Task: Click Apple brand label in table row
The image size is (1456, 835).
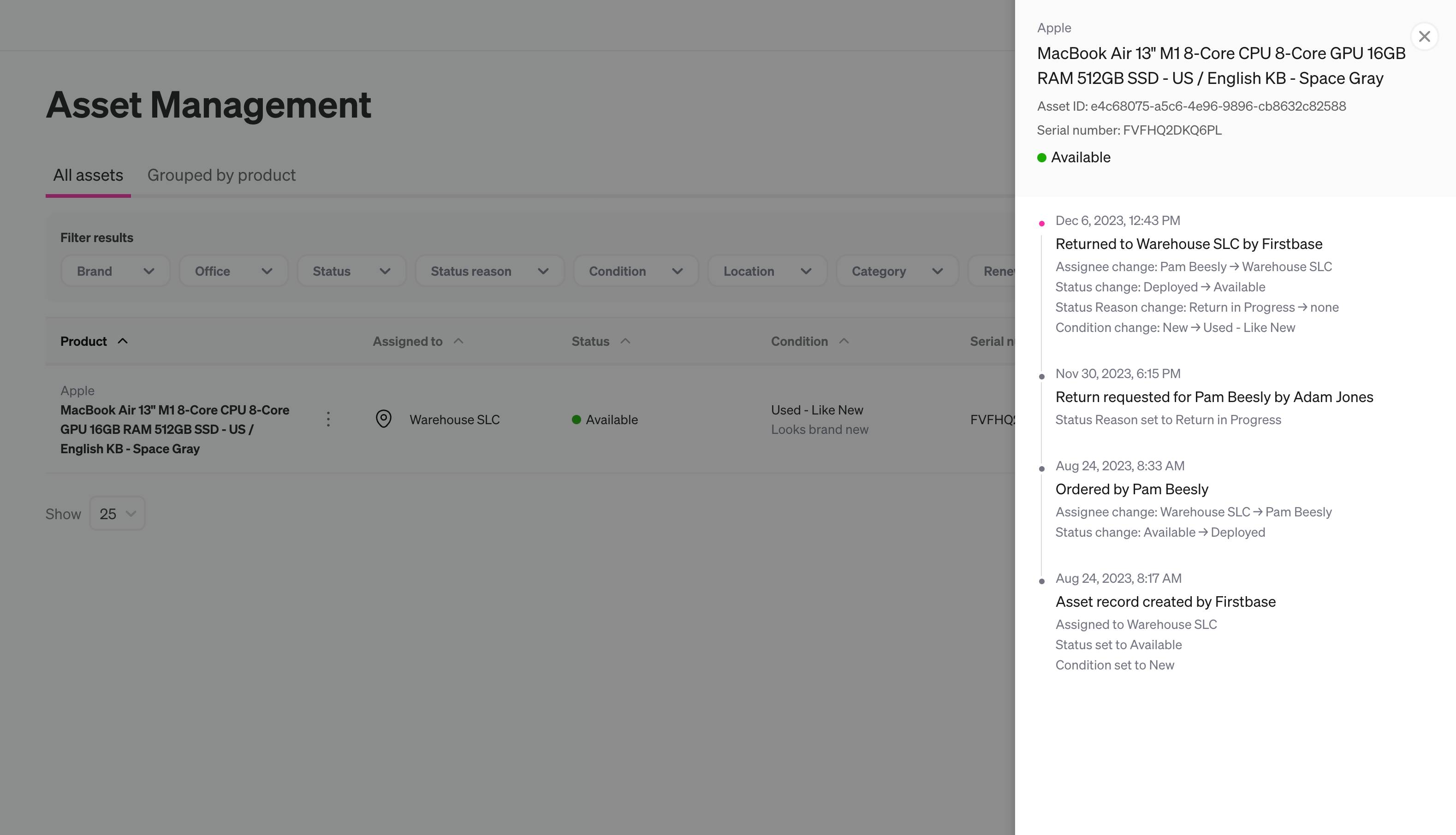Action: (x=77, y=391)
